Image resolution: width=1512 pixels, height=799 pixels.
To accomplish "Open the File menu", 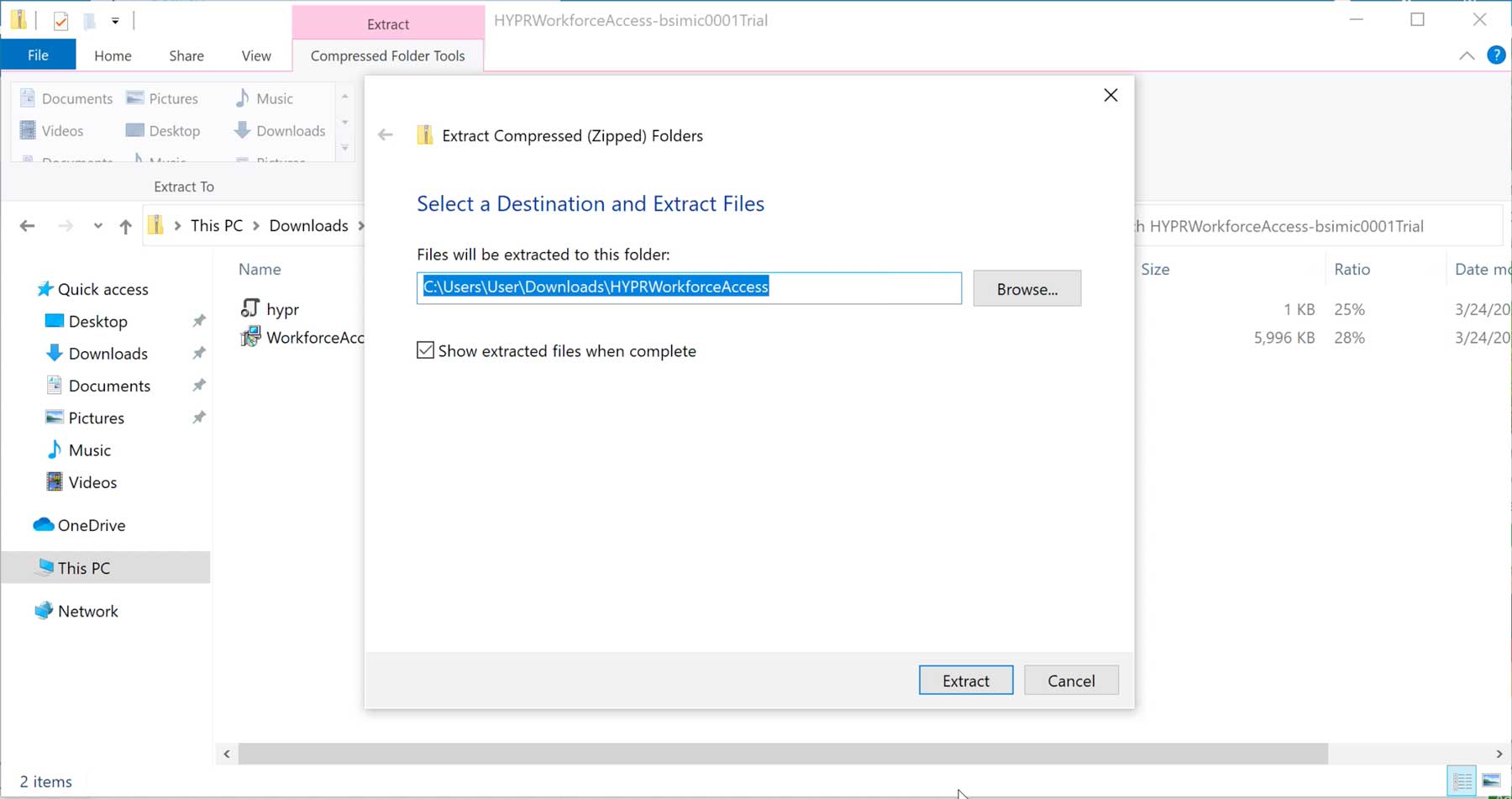I will pos(38,55).
